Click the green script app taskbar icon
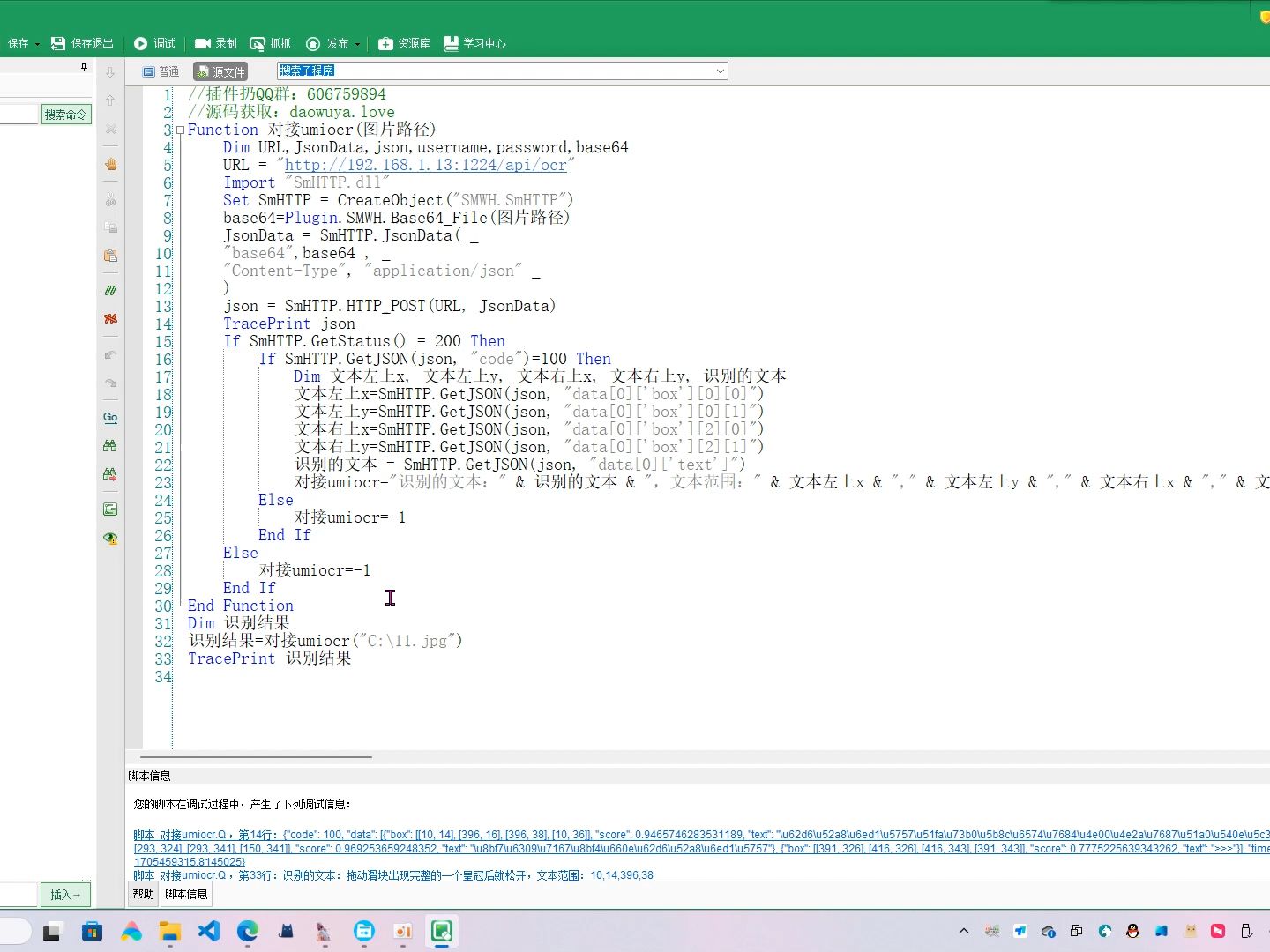Screen dimensions: 1270x952 pyautogui.click(x=442, y=930)
